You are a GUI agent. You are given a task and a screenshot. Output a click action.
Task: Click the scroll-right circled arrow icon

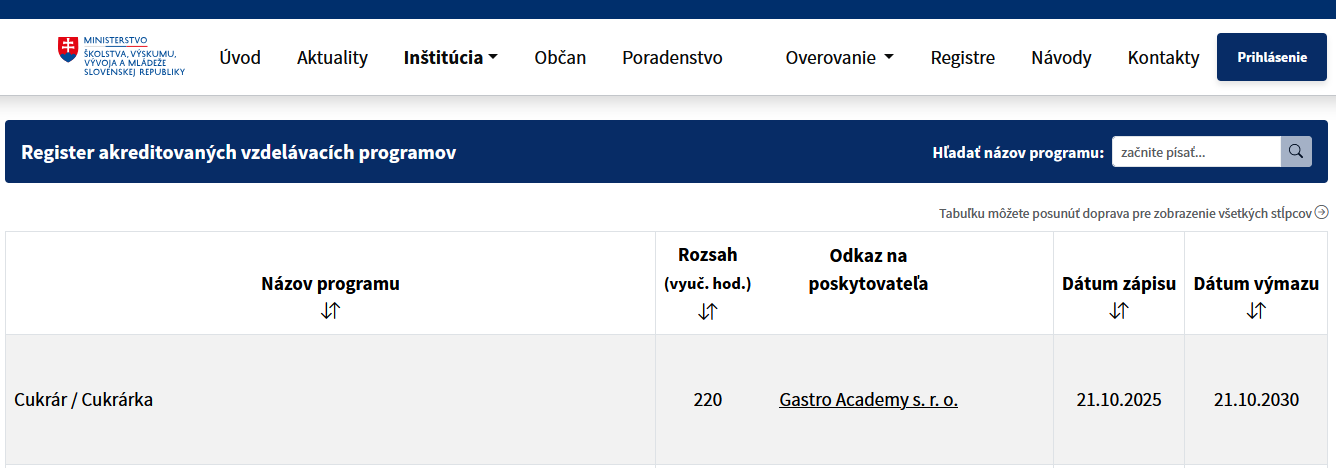click(1321, 212)
